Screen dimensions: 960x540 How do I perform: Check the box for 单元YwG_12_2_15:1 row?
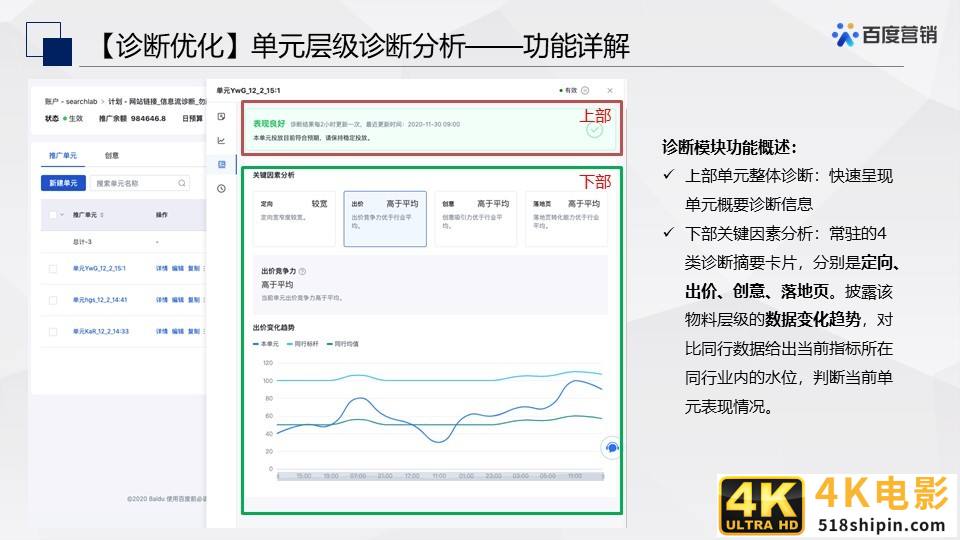coord(53,269)
